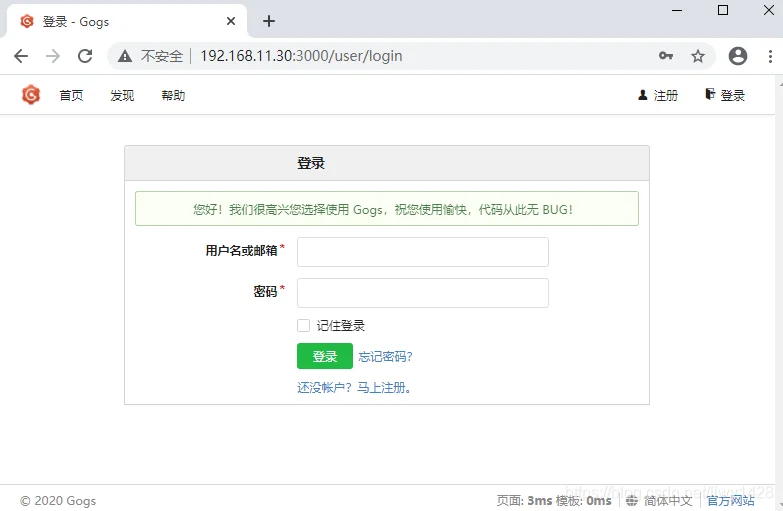
Task: Open 首页 in navigation bar
Action: (x=71, y=95)
